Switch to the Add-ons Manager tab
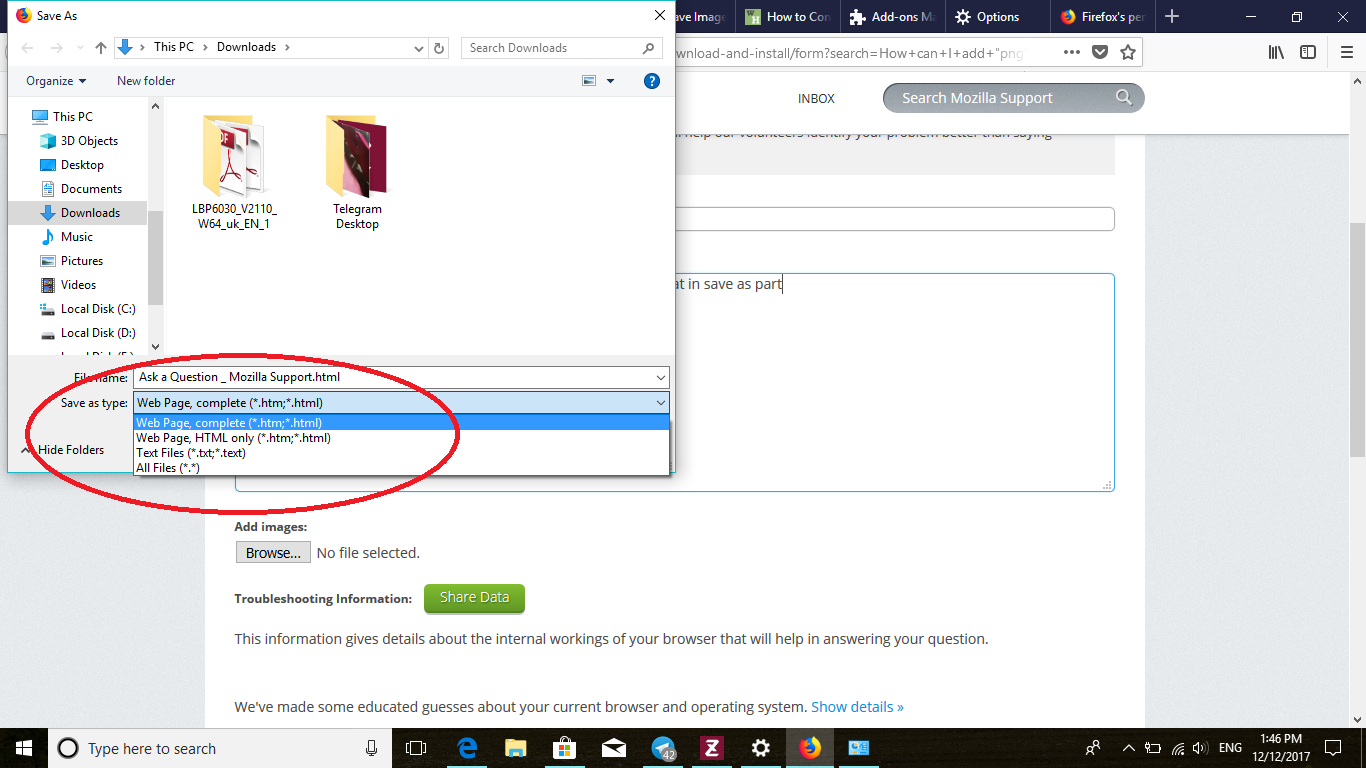1366x768 pixels. (x=891, y=17)
